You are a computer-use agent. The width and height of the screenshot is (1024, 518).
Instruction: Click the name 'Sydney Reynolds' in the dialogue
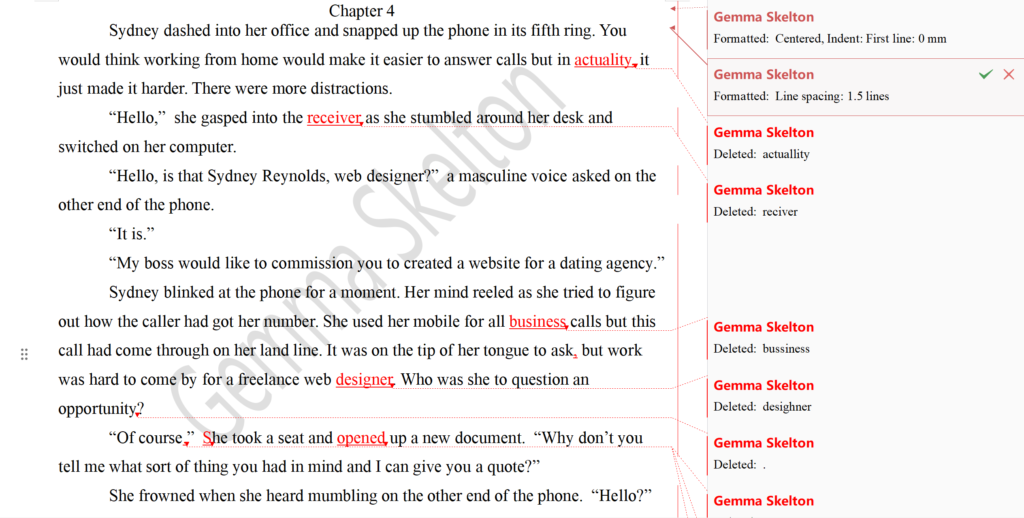(268, 176)
